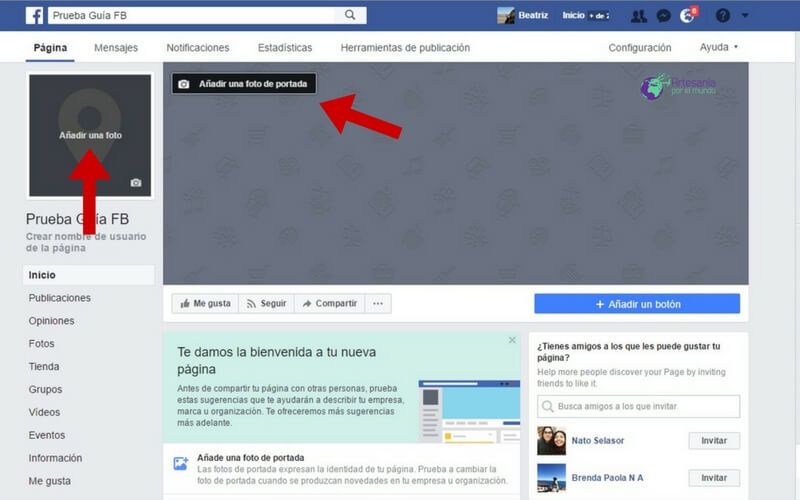This screenshot has width=800, height=500.
Task: Click the Prueba Guía FB page title
Action: (77, 219)
